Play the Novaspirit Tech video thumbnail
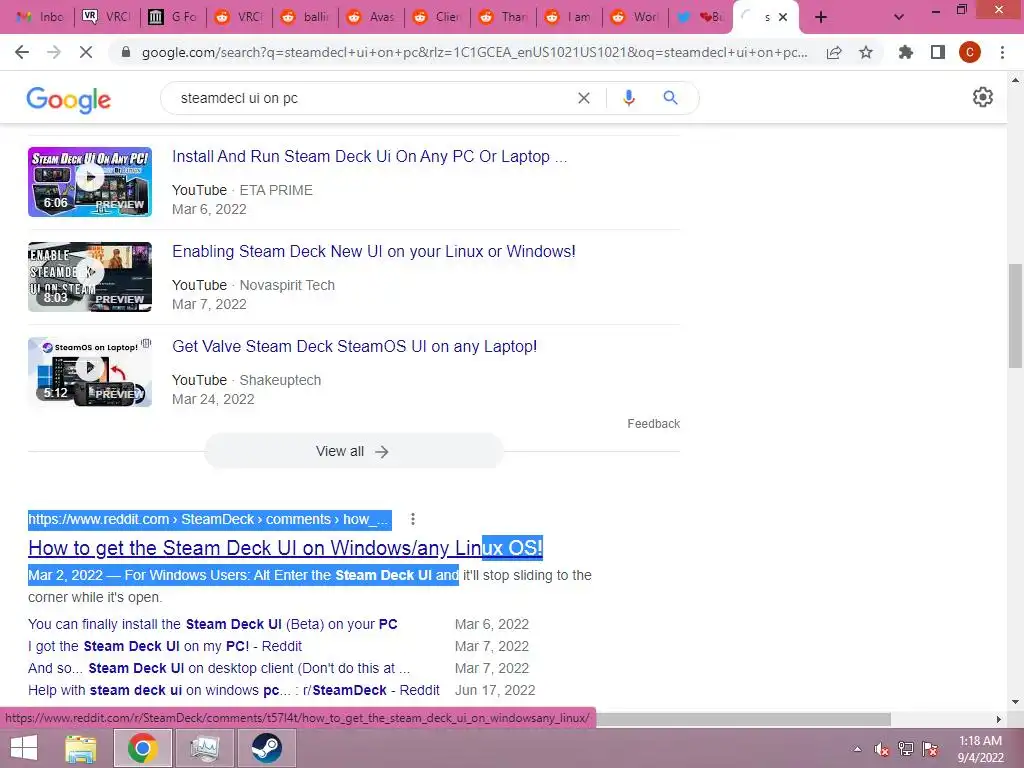 tap(89, 276)
